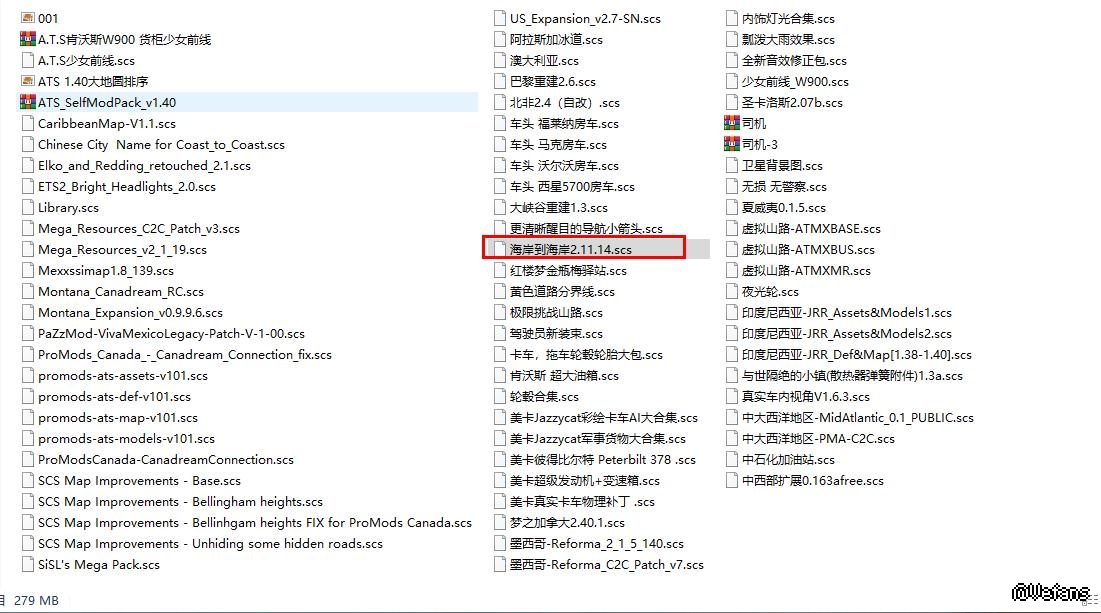Click the icon of ATS 1.40大地图排序

[x=28, y=81]
